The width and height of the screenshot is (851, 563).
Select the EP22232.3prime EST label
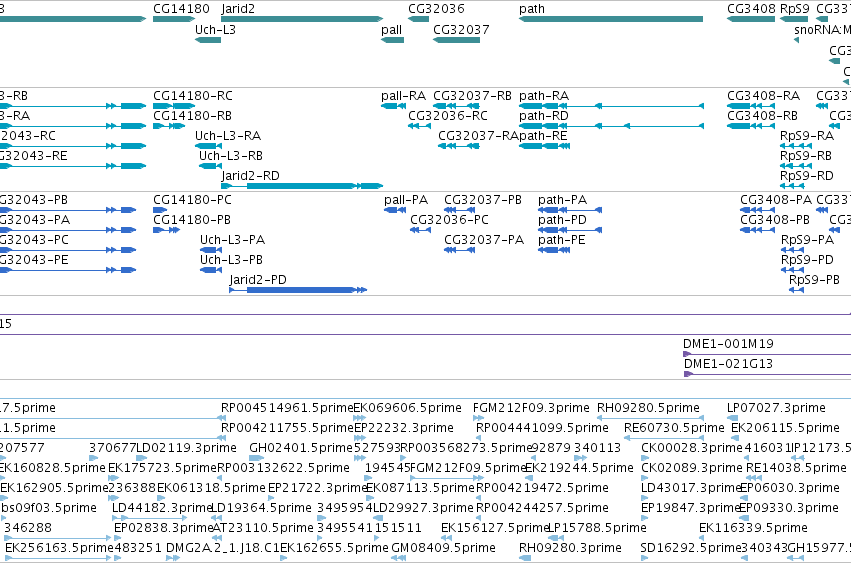click(404, 427)
